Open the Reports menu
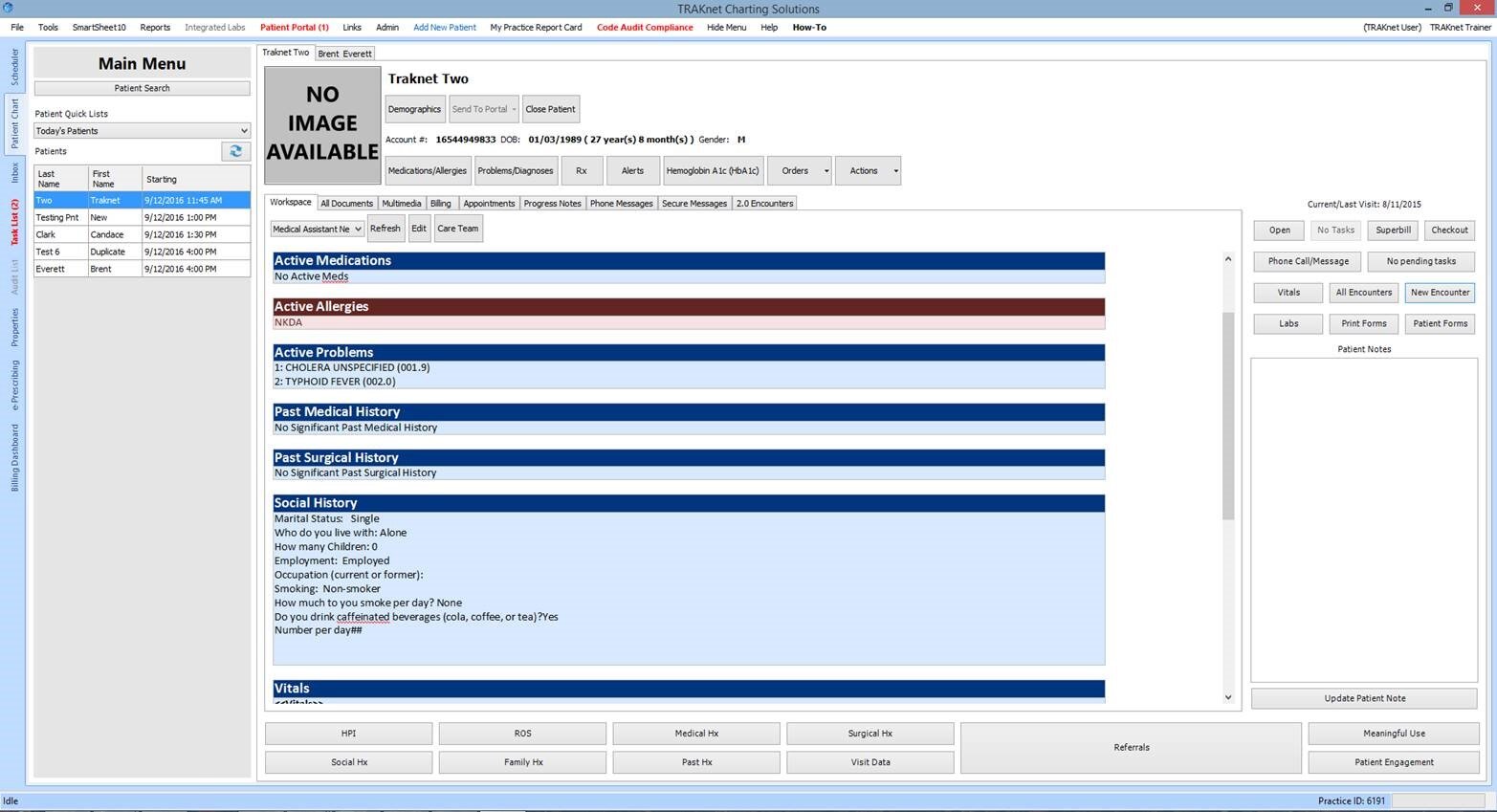The height and width of the screenshot is (812, 1497). (x=155, y=28)
